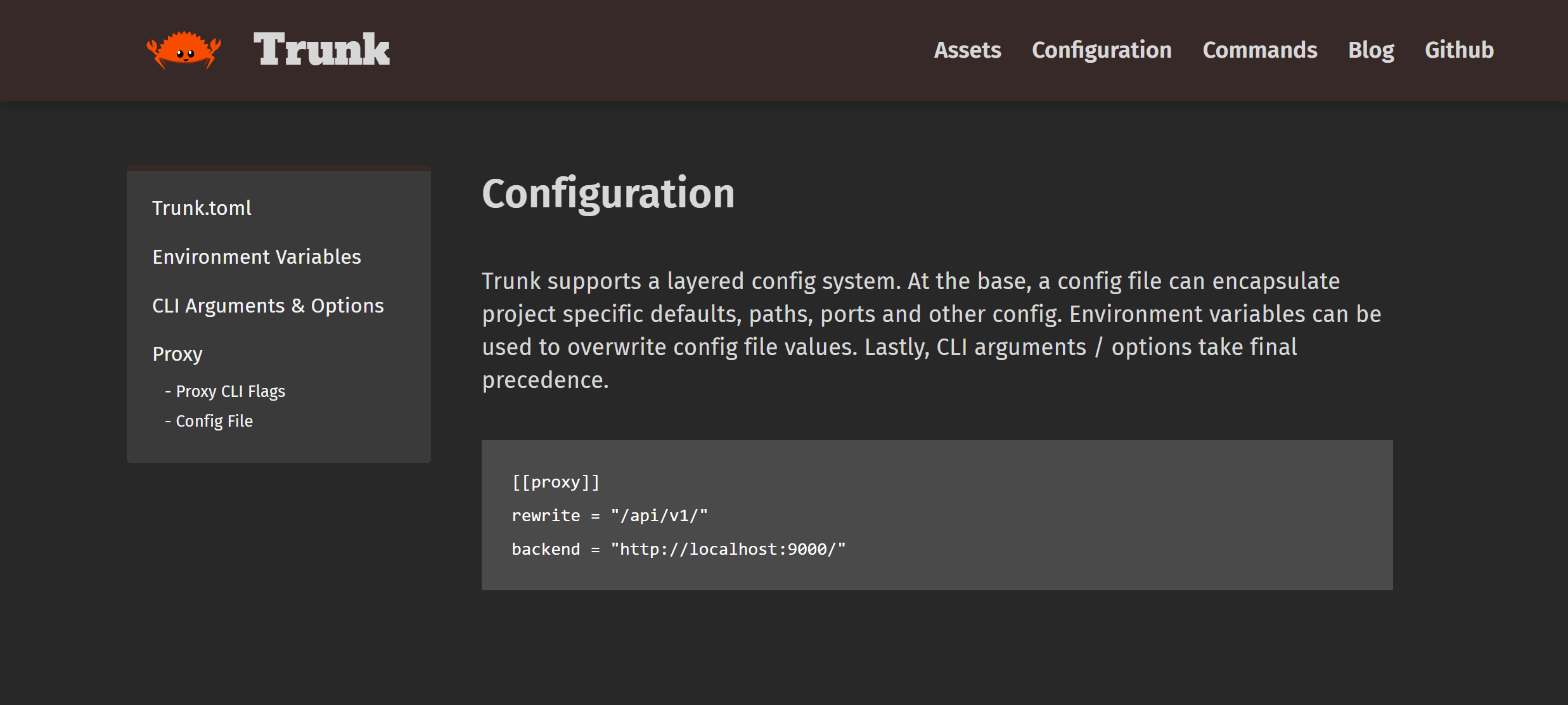Jump to the Trunk.toml section

(x=202, y=208)
